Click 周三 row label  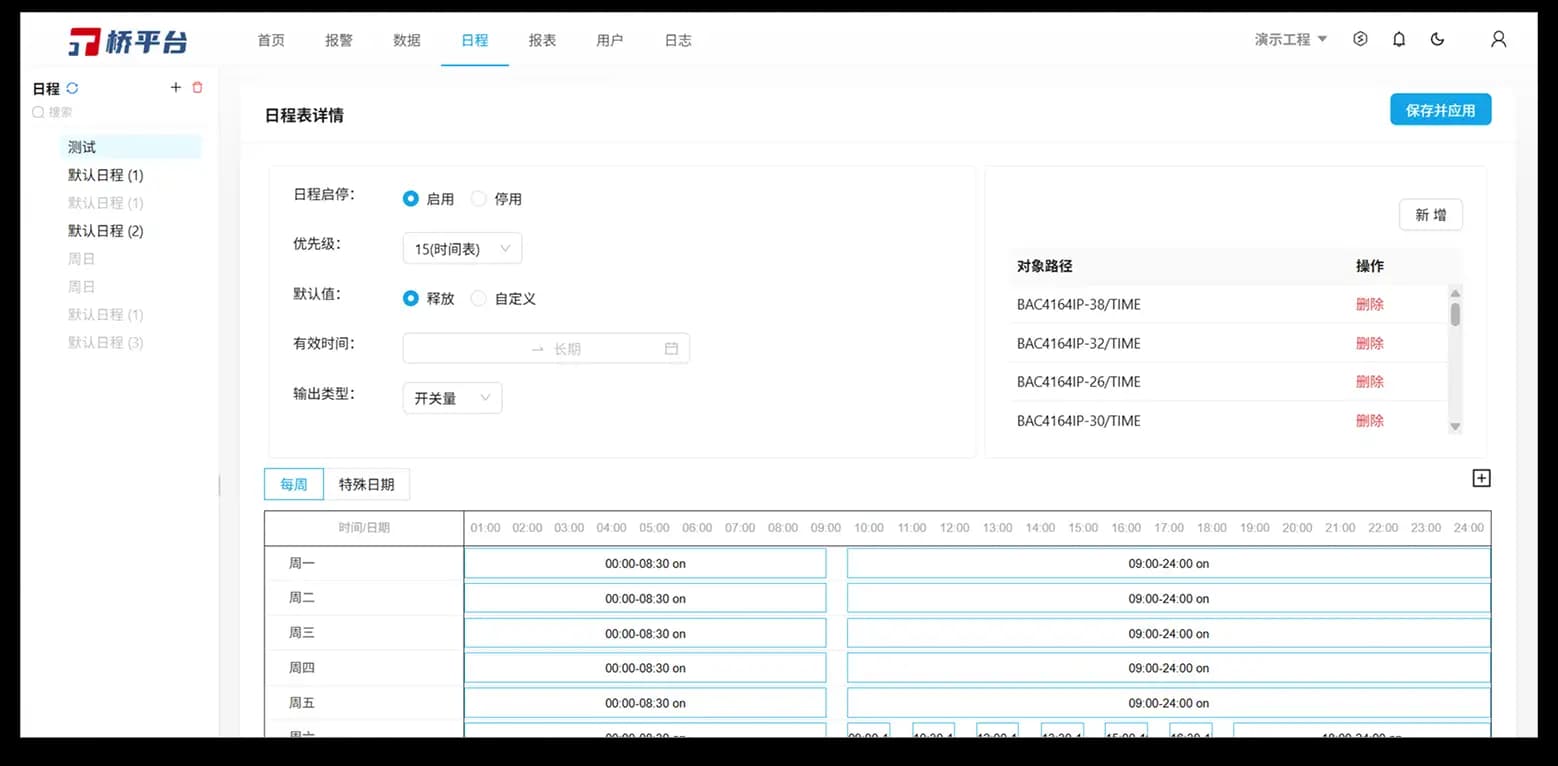click(x=301, y=633)
